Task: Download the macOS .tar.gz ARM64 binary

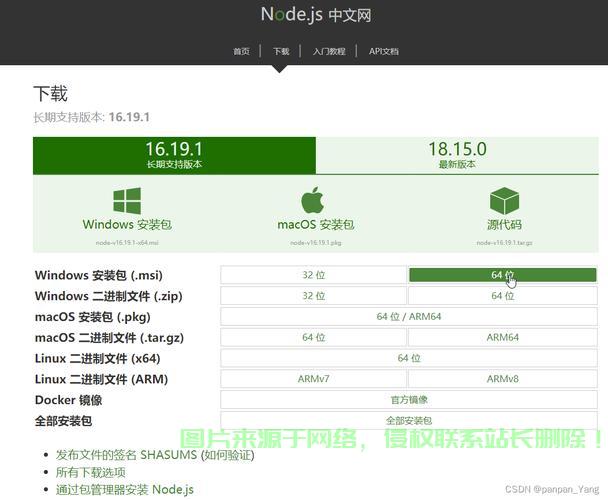Action: tap(502, 338)
